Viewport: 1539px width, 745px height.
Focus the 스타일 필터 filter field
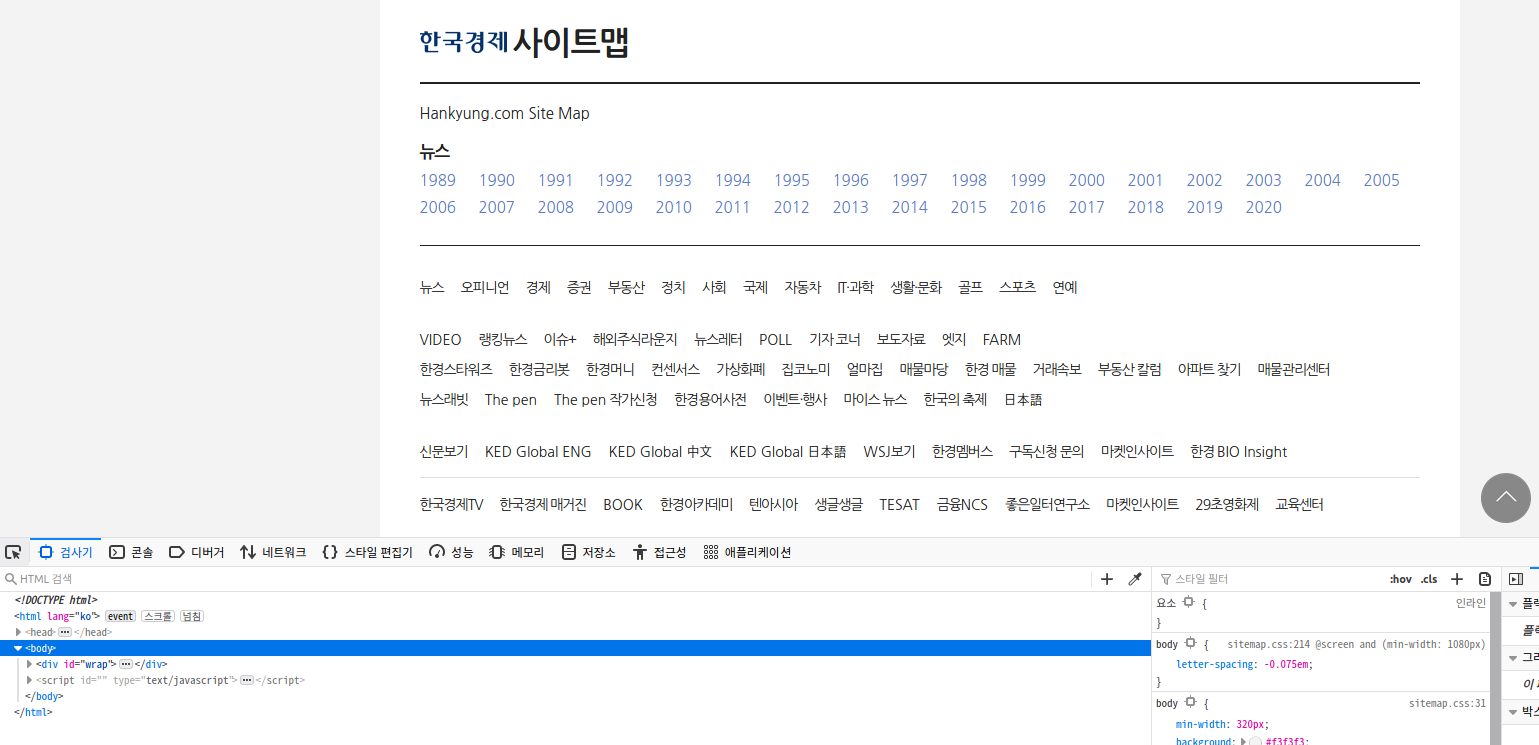1270,579
